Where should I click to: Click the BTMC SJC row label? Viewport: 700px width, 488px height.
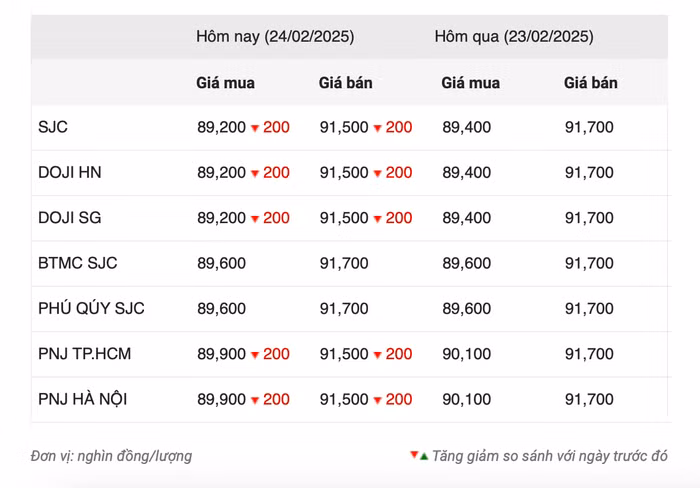[77, 263]
